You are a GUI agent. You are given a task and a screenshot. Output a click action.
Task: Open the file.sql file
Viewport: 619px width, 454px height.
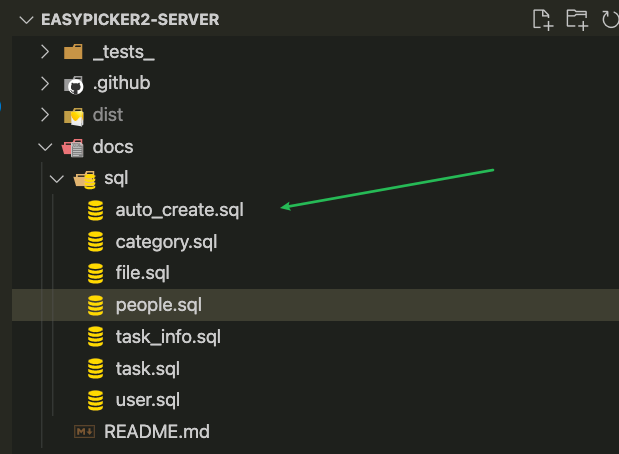tap(143, 273)
